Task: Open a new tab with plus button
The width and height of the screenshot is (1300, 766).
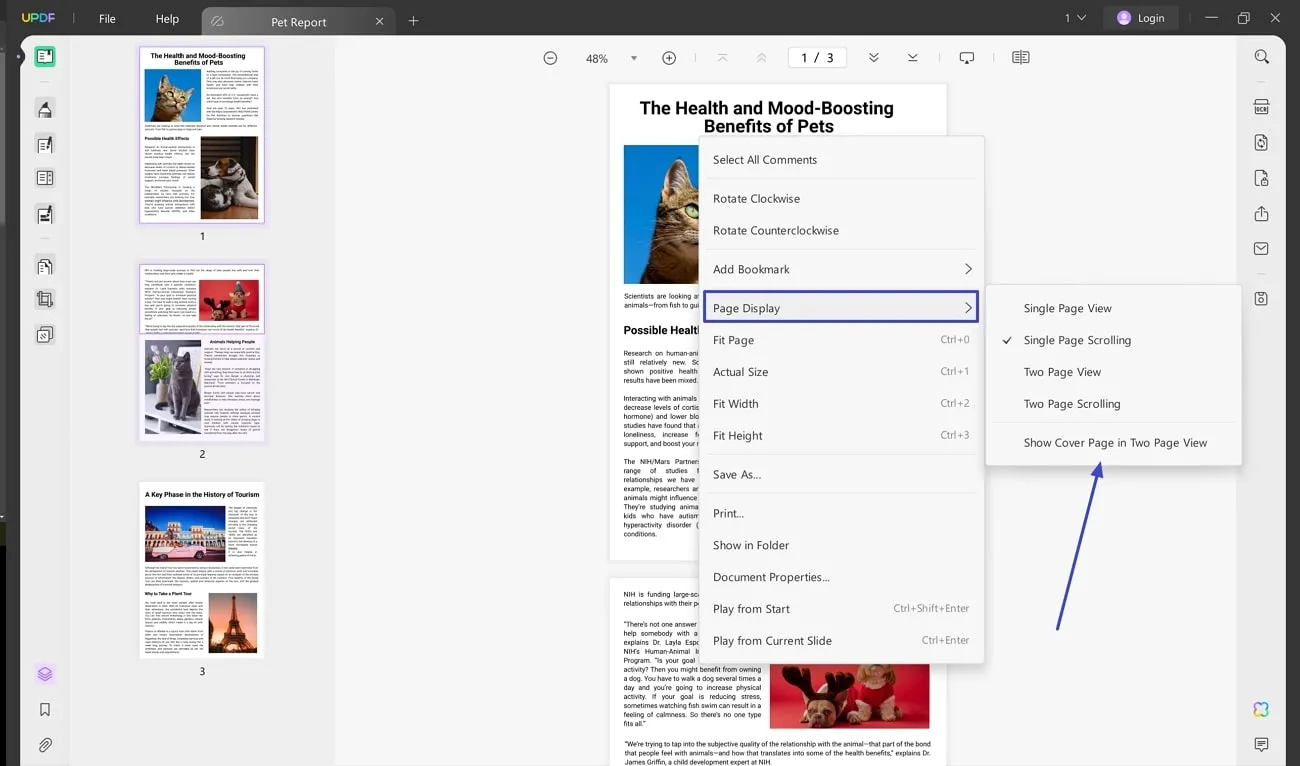Action: (413, 20)
